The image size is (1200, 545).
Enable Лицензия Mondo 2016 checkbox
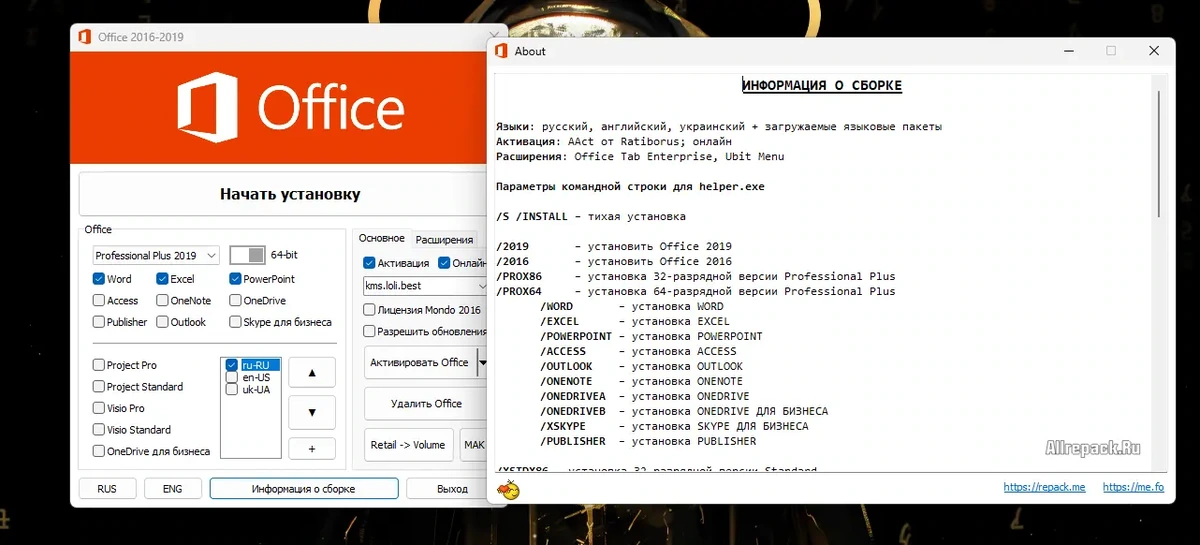pos(369,310)
